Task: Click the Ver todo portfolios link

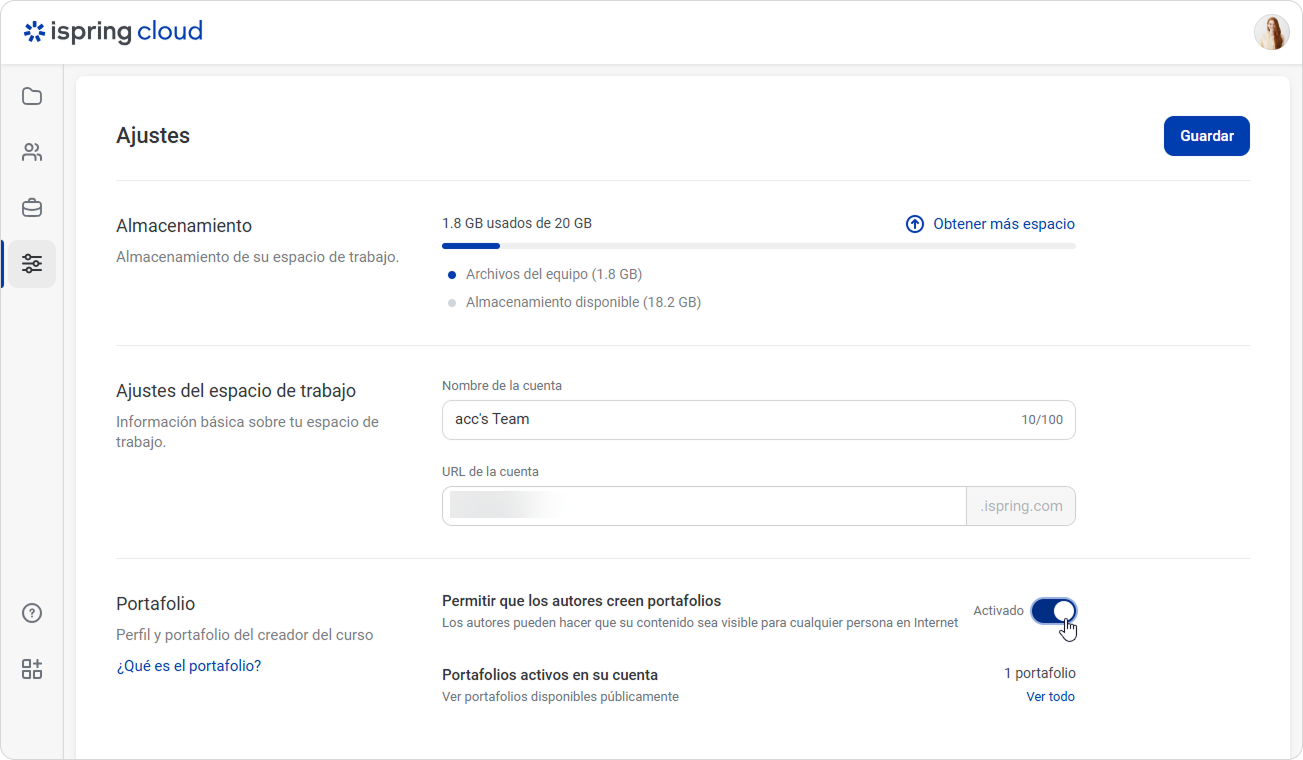Action: [1051, 696]
